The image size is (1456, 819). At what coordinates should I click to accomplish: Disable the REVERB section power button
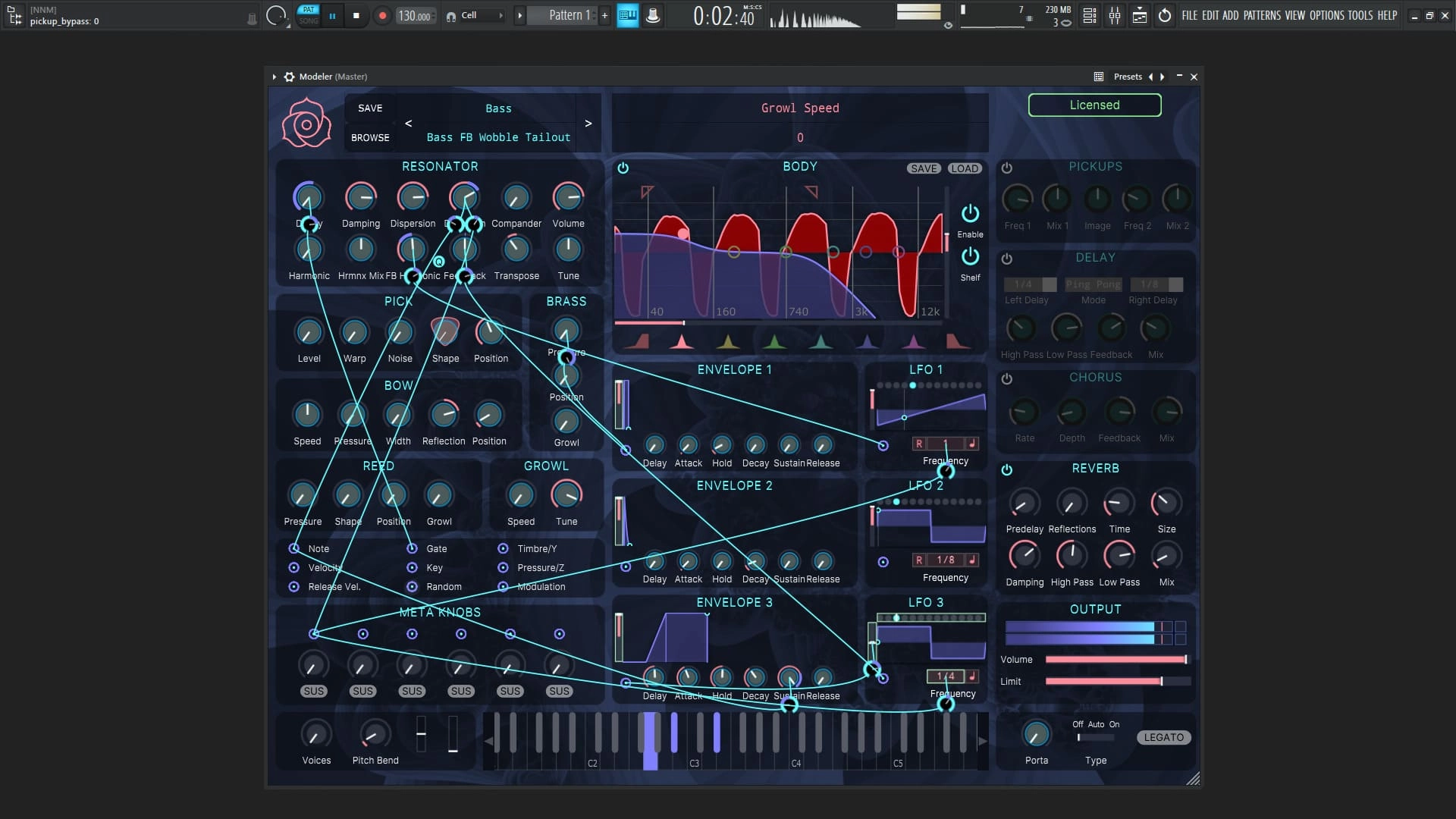pos(1006,469)
